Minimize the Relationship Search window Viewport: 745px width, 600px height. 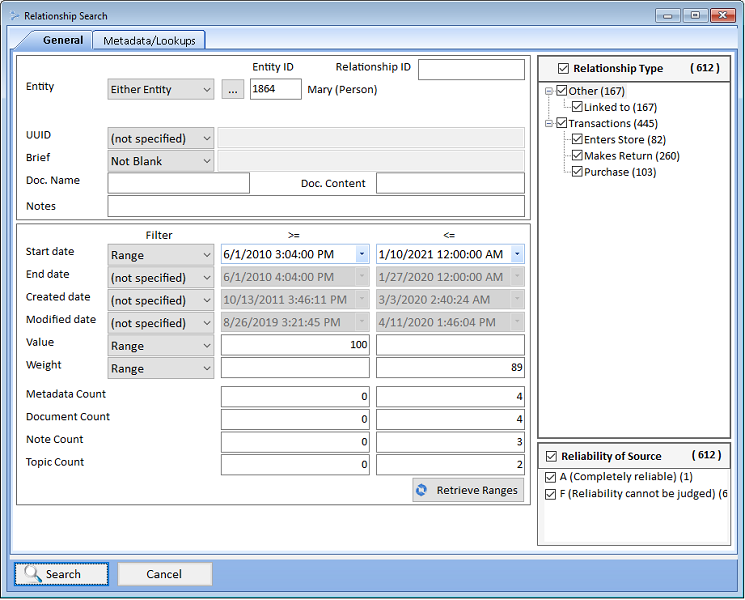pos(668,15)
